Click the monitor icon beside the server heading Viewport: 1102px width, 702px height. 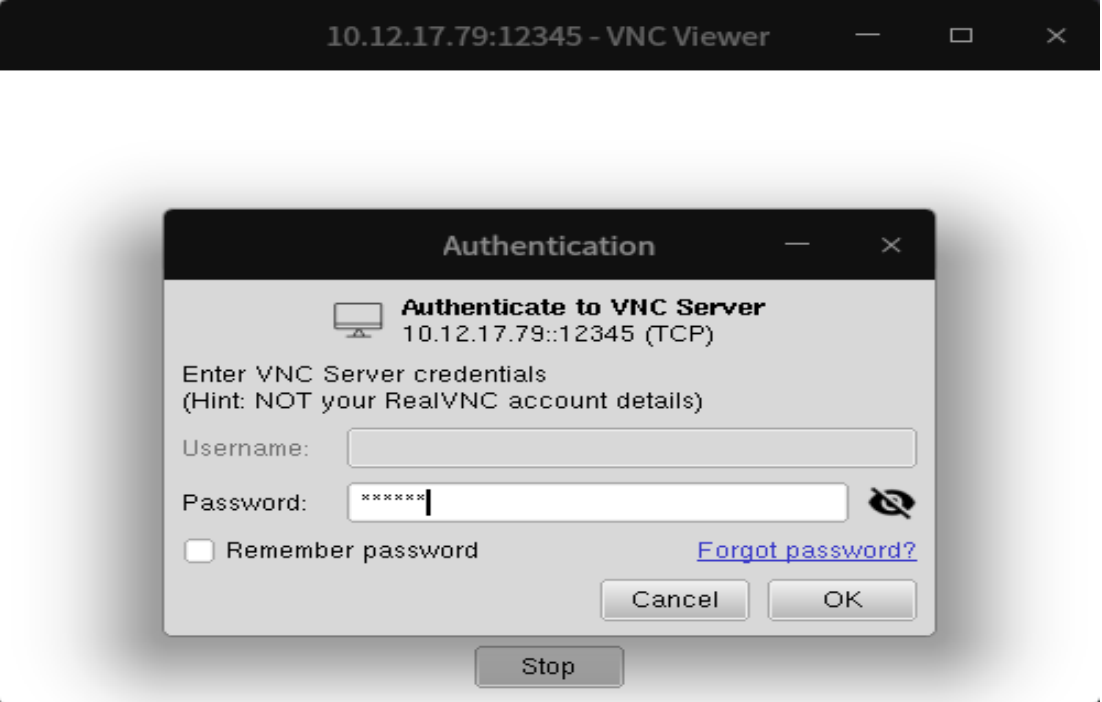coord(357,320)
